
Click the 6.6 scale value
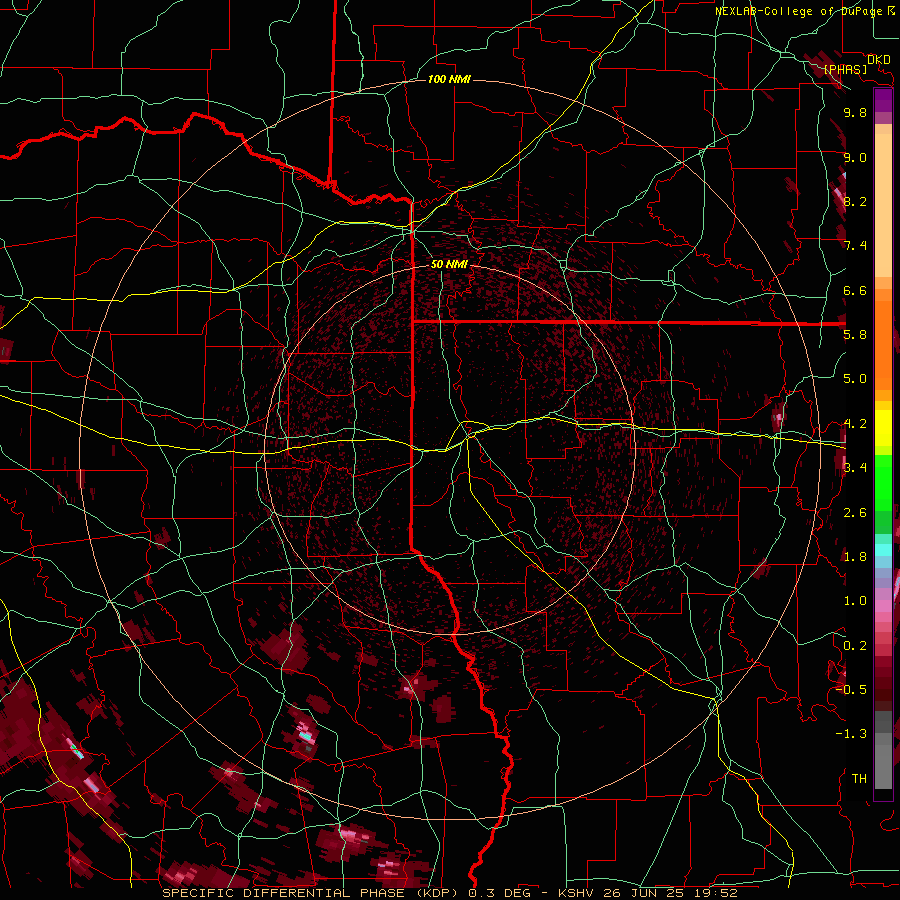click(855, 290)
